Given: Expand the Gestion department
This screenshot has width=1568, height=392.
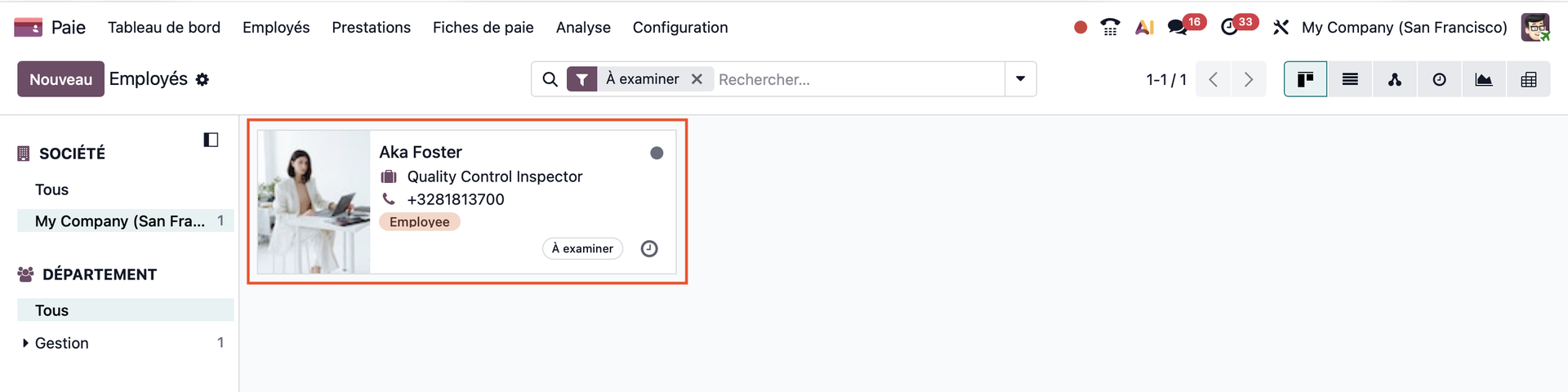Looking at the screenshot, I should pyautogui.click(x=26, y=343).
